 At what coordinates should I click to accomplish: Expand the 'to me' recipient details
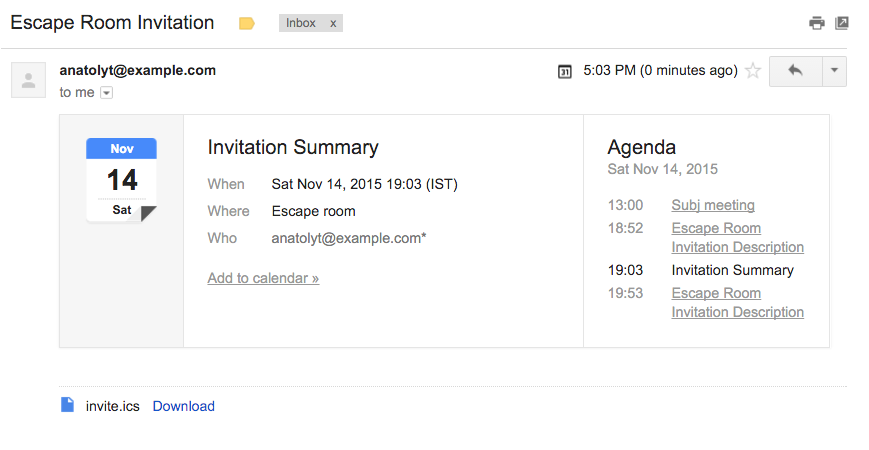point(107,93)
